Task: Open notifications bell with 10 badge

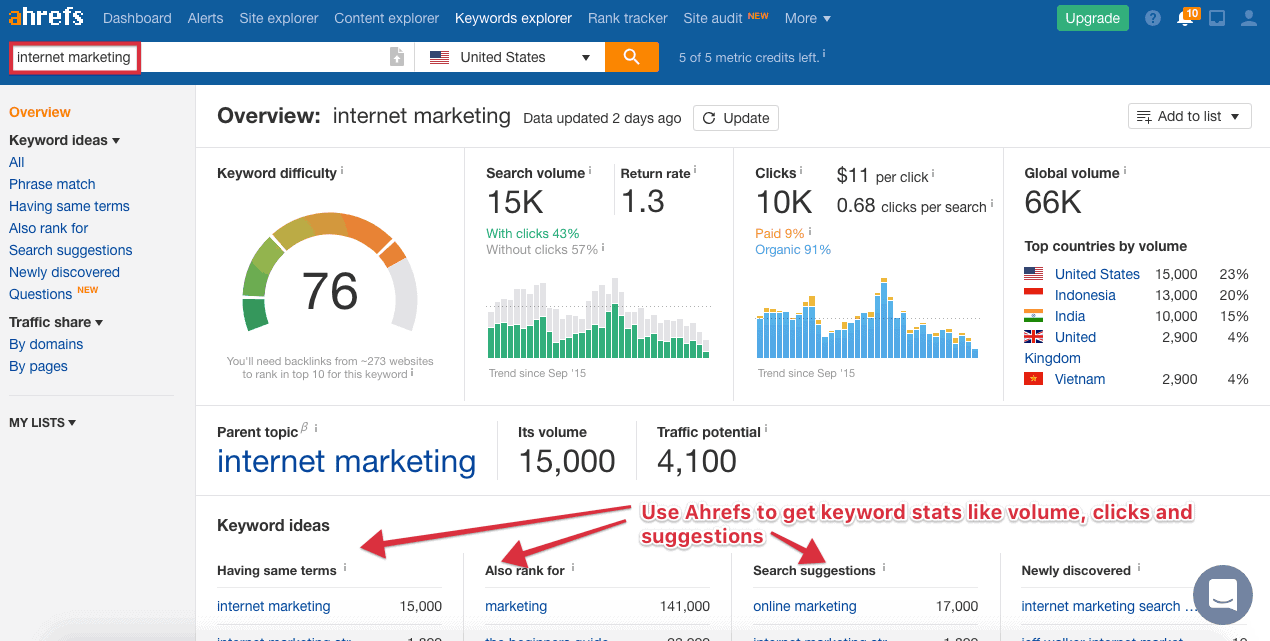Action: (1185, 18)
